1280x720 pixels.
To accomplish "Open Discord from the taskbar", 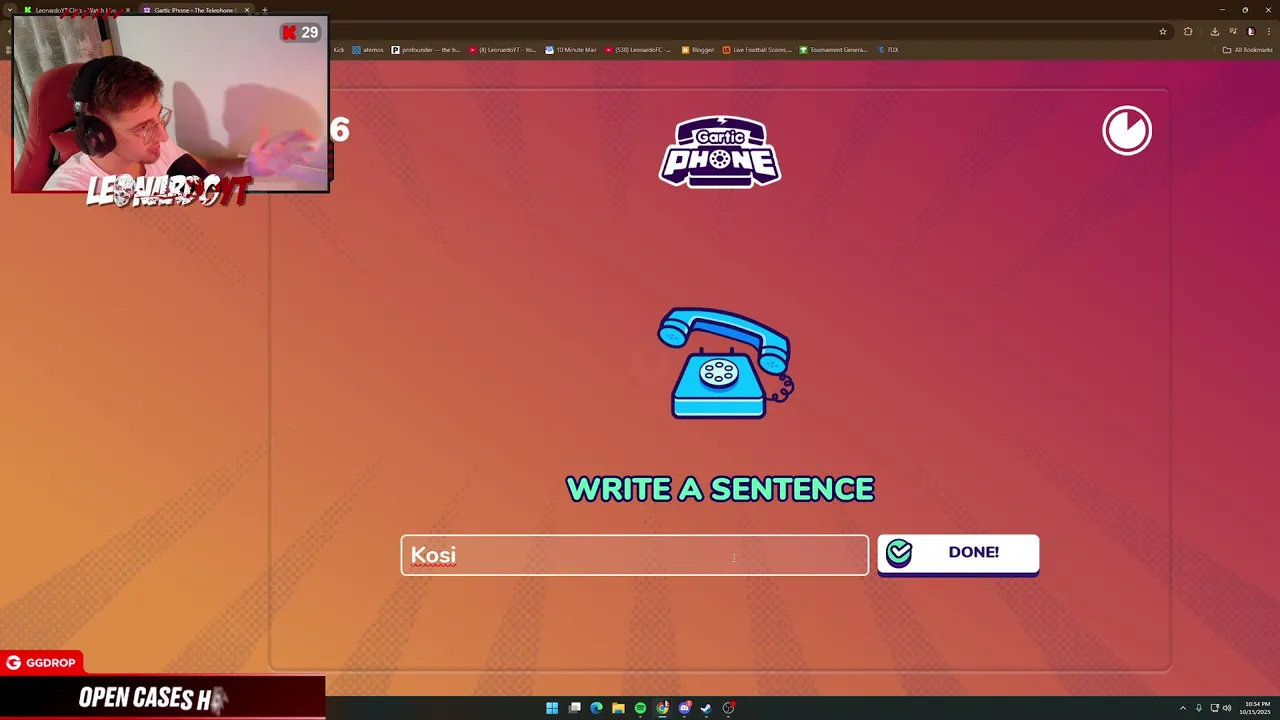I will click(684, 708).
